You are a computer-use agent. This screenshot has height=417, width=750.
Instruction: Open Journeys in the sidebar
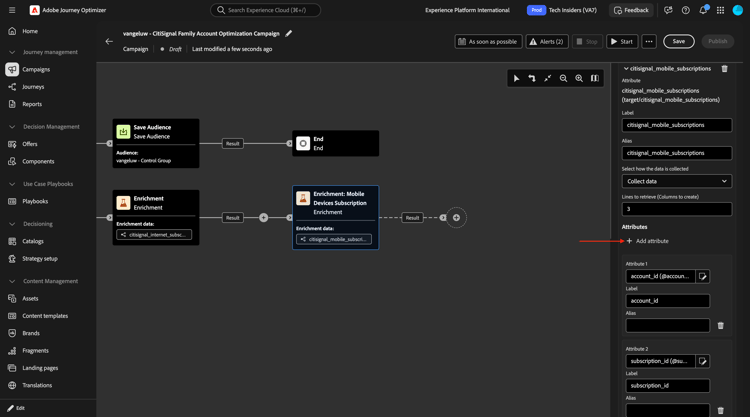(x=33, y=87)
